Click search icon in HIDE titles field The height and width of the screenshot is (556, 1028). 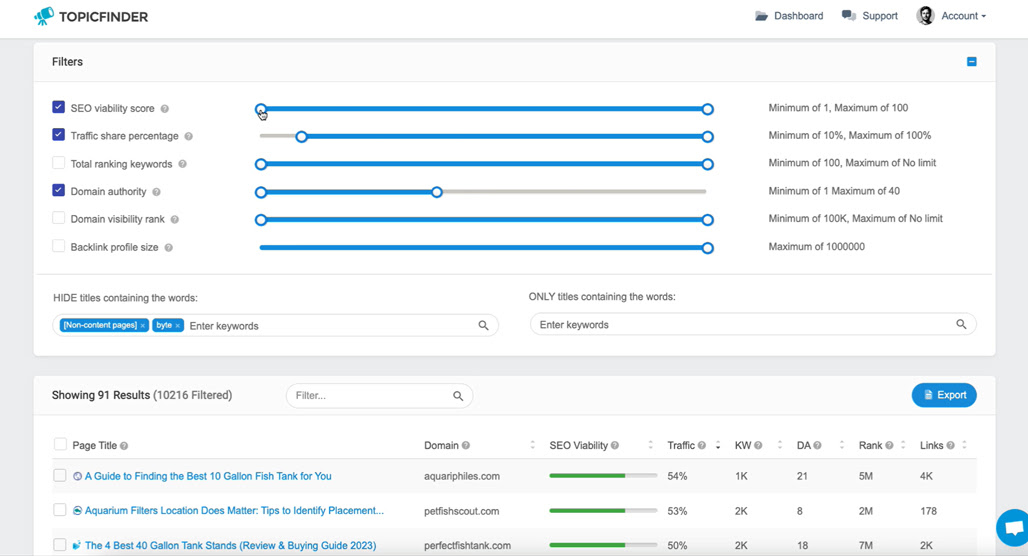483,325
